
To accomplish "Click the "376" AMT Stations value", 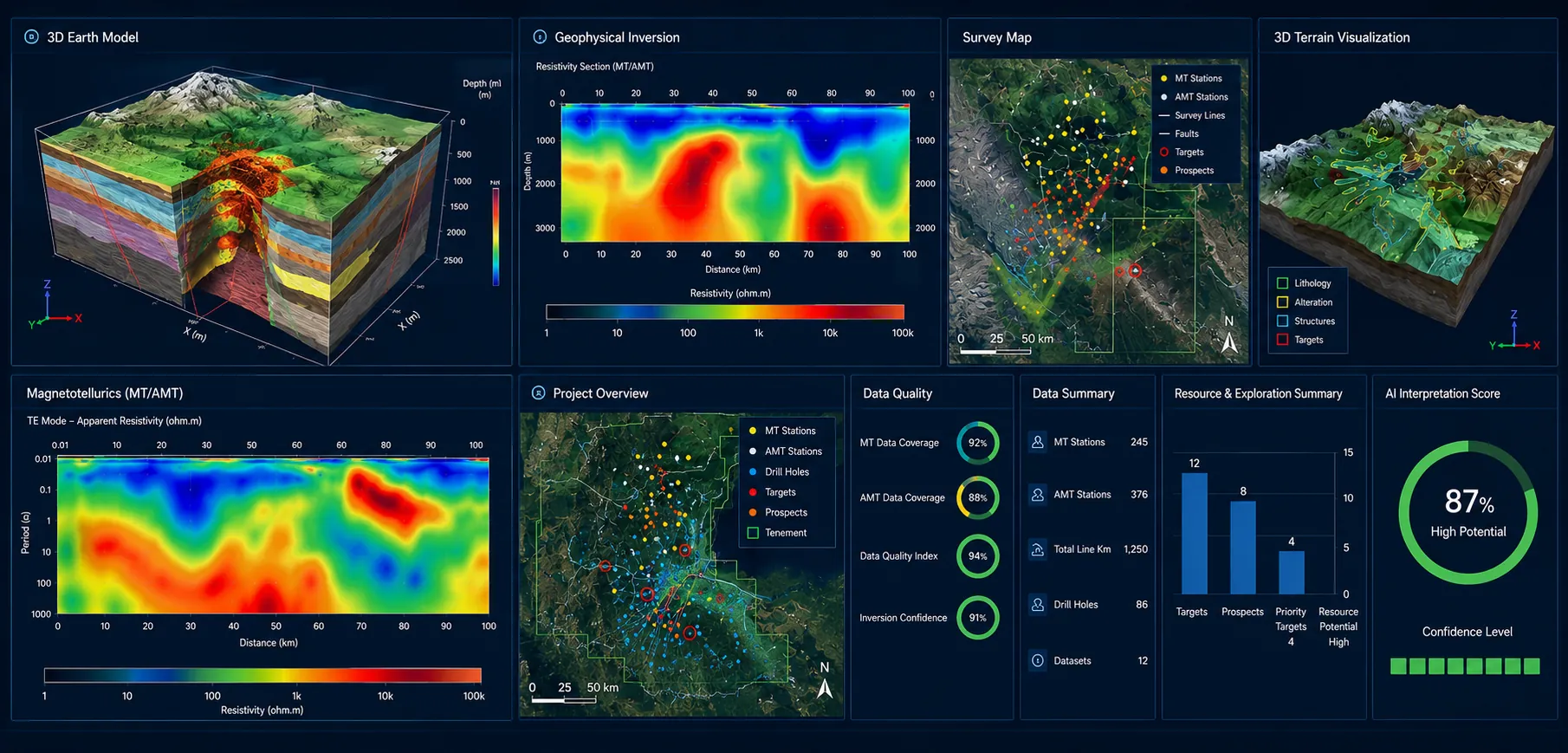I will [x=1139, y=495].
